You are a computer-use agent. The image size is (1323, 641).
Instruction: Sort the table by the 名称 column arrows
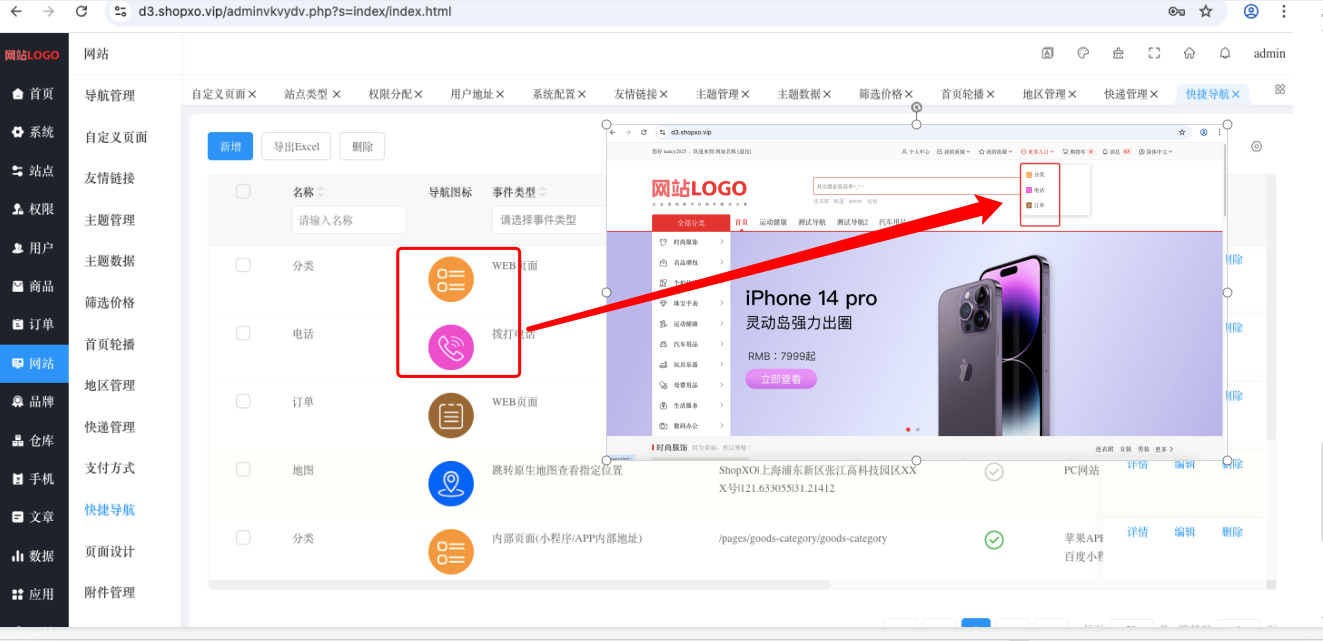(321, 192)
